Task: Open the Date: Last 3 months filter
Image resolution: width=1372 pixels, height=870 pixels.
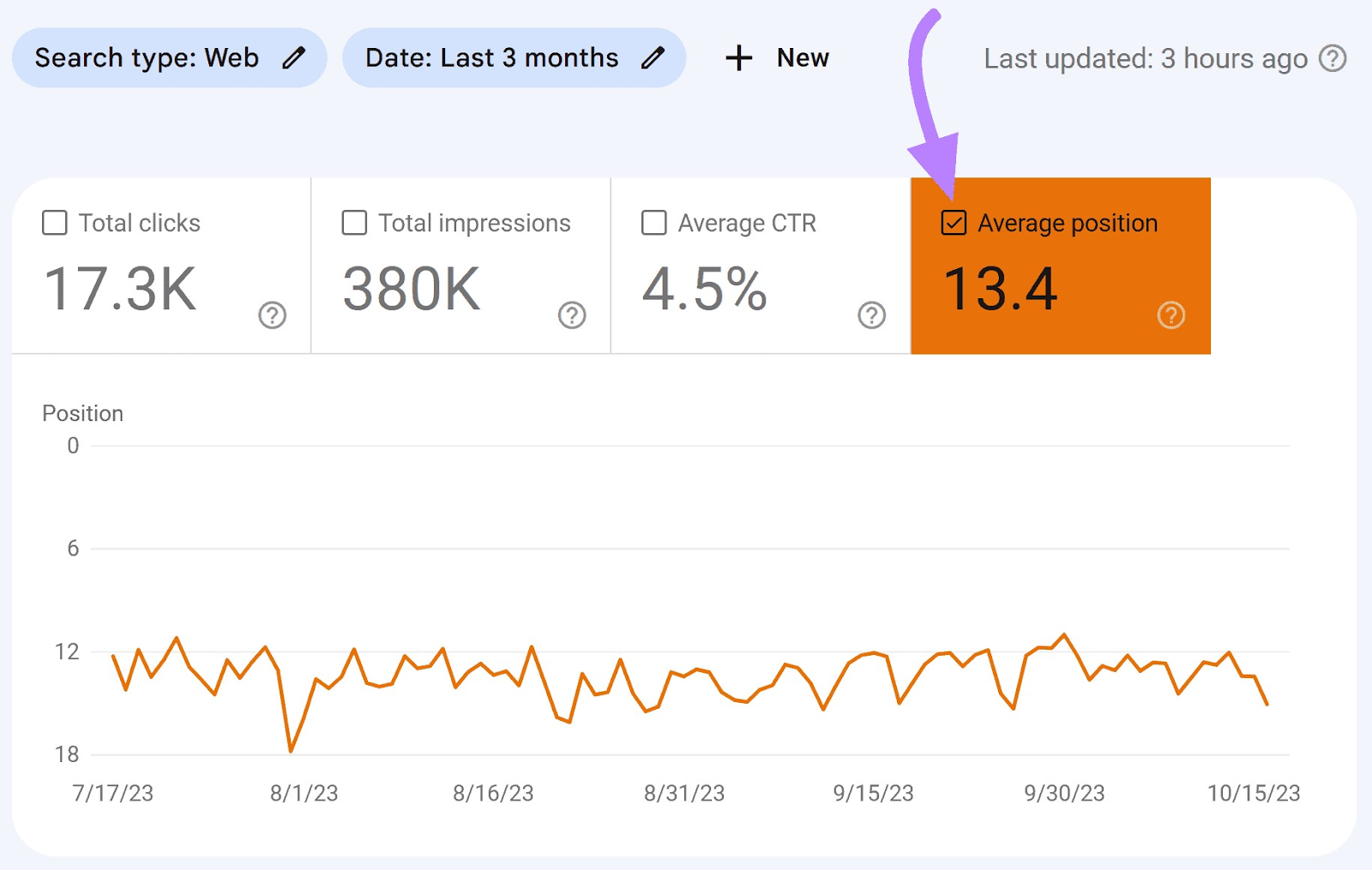Action: click(491, 58)
